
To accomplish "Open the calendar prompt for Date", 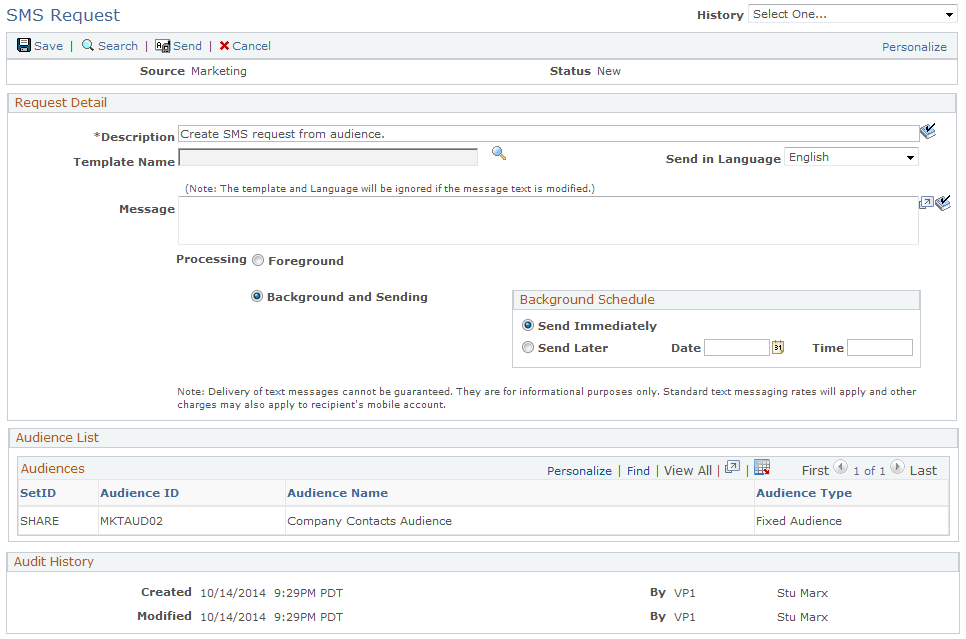I will point(777,347).
